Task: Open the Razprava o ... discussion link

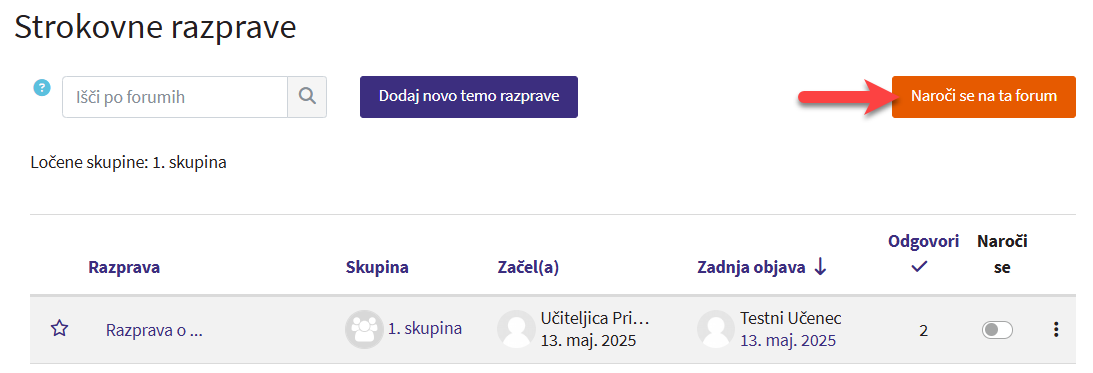Action: click(x=154, y=330)
